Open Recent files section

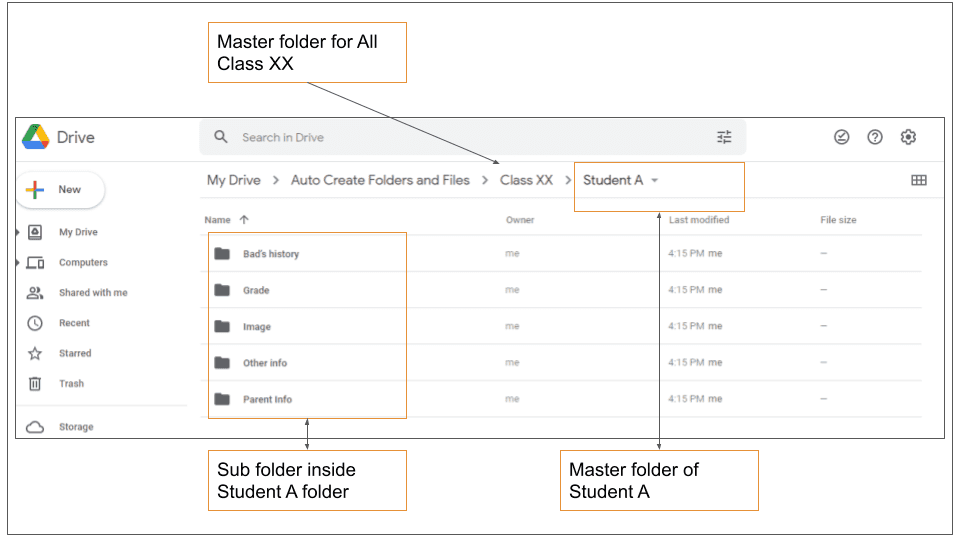[x=74, y=324]
